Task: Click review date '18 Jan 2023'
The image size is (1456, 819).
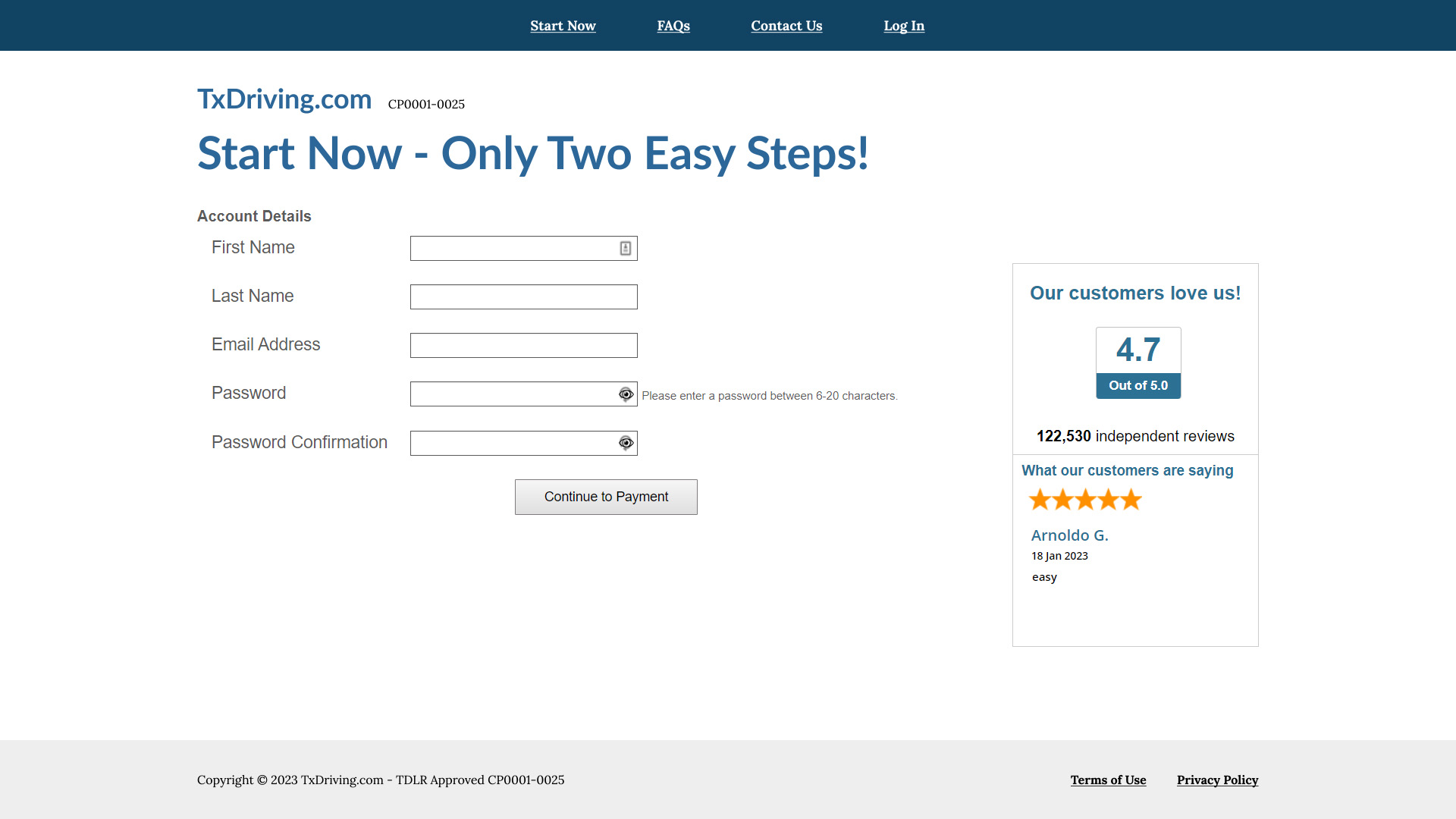Action: click(1059, 556)
